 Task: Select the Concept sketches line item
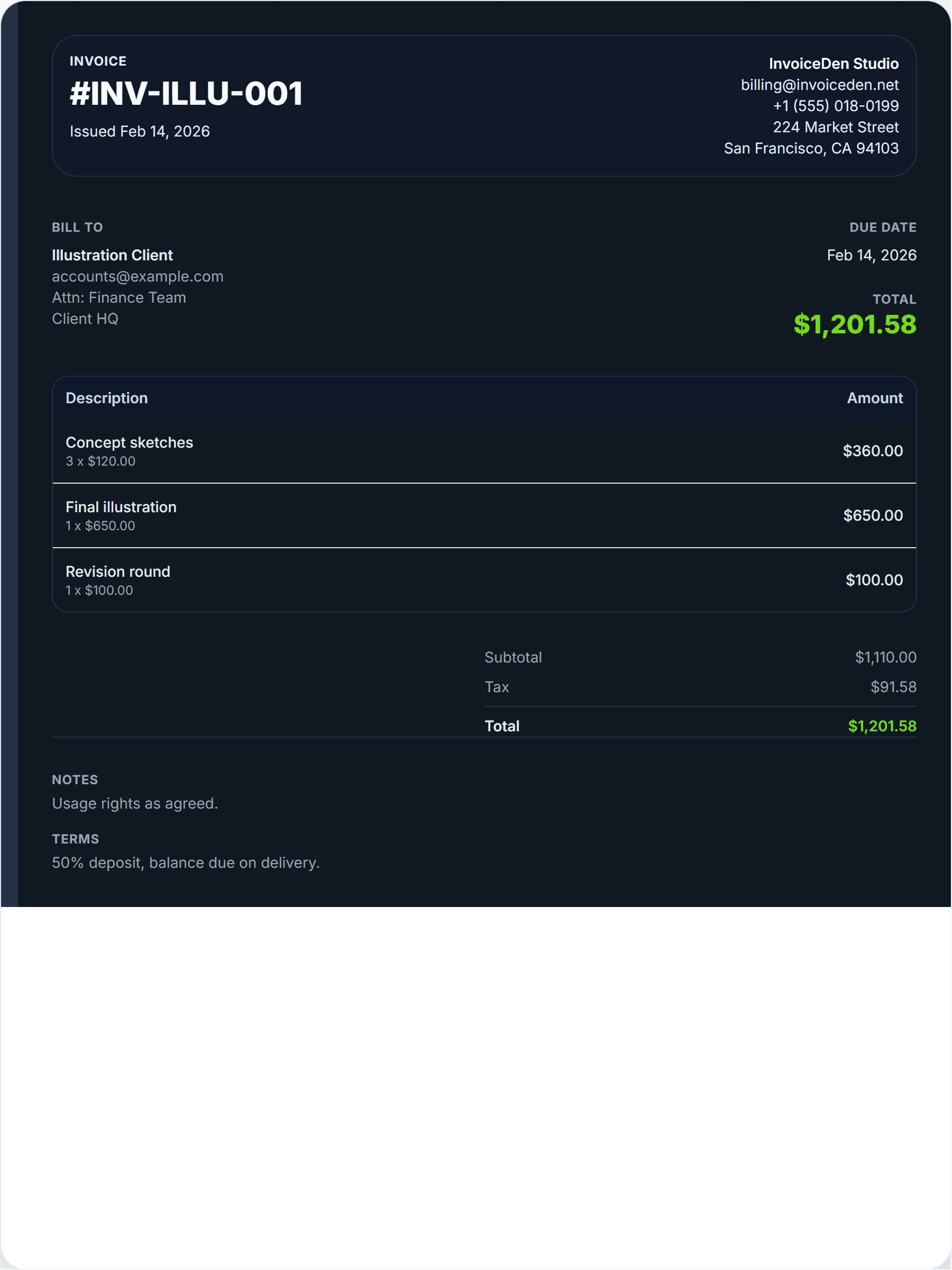(x=129, y=443)
